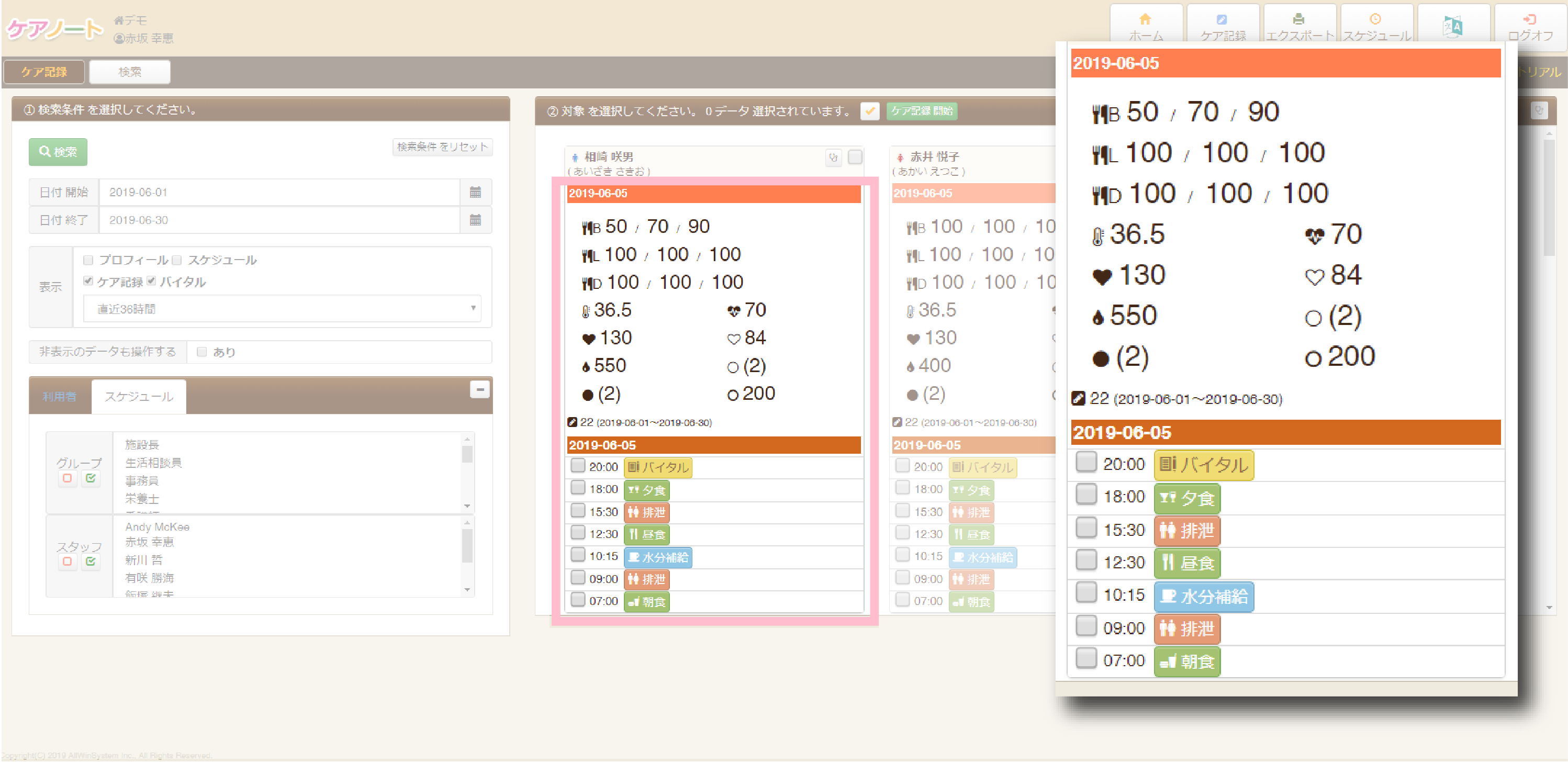Uncheck the バイタル display checkbox
The width and height of the screenshot is (1568, 763).
(x=152, y=281)
